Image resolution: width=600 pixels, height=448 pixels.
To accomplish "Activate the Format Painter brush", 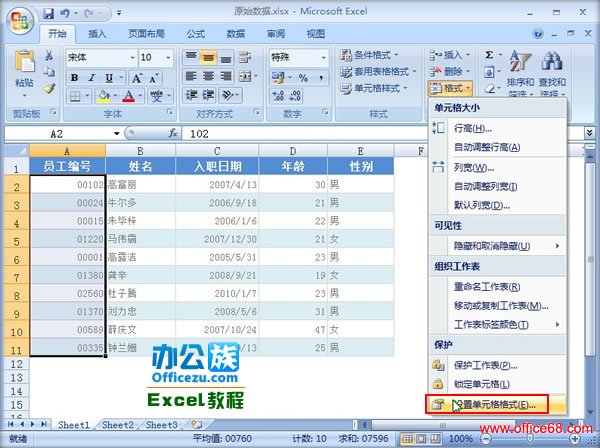I will click(x=49, y=89).
